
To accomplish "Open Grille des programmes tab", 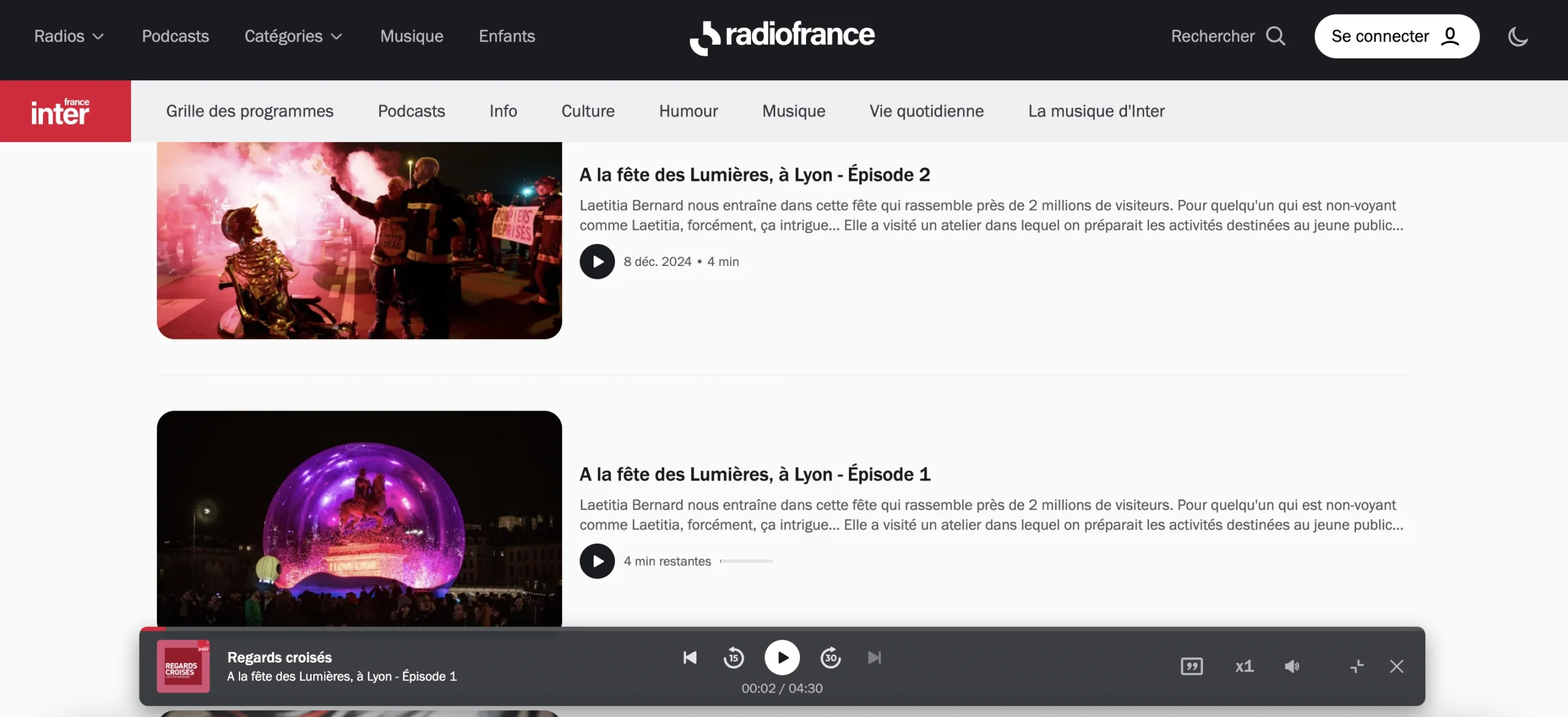I will click(249, 111).
